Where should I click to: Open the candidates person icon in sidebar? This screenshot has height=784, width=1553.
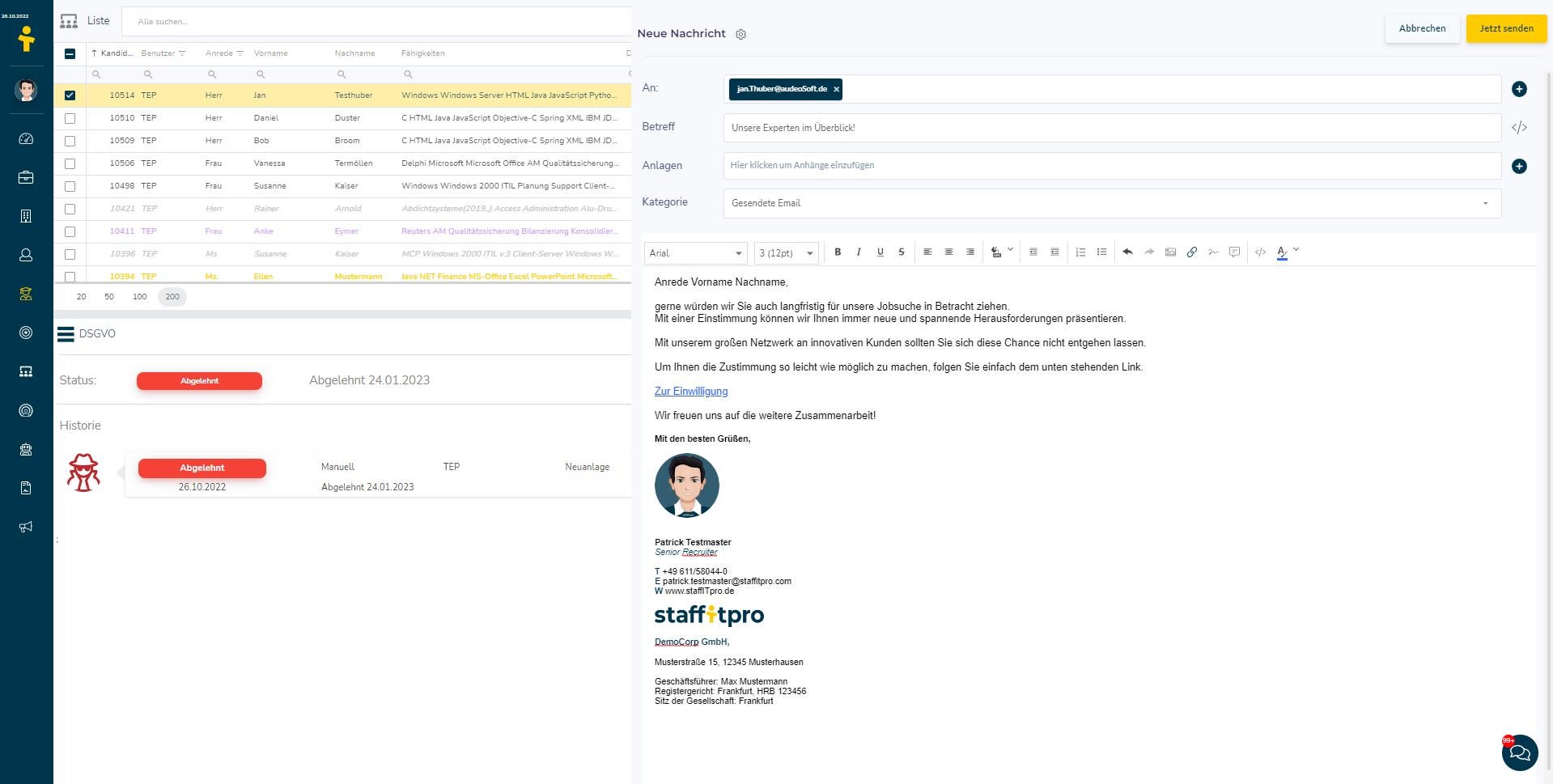[x=26, y=255]
